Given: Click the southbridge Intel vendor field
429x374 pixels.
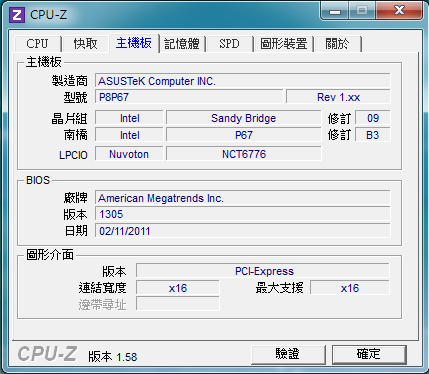Looking at the screenshot, I should 129,135.
